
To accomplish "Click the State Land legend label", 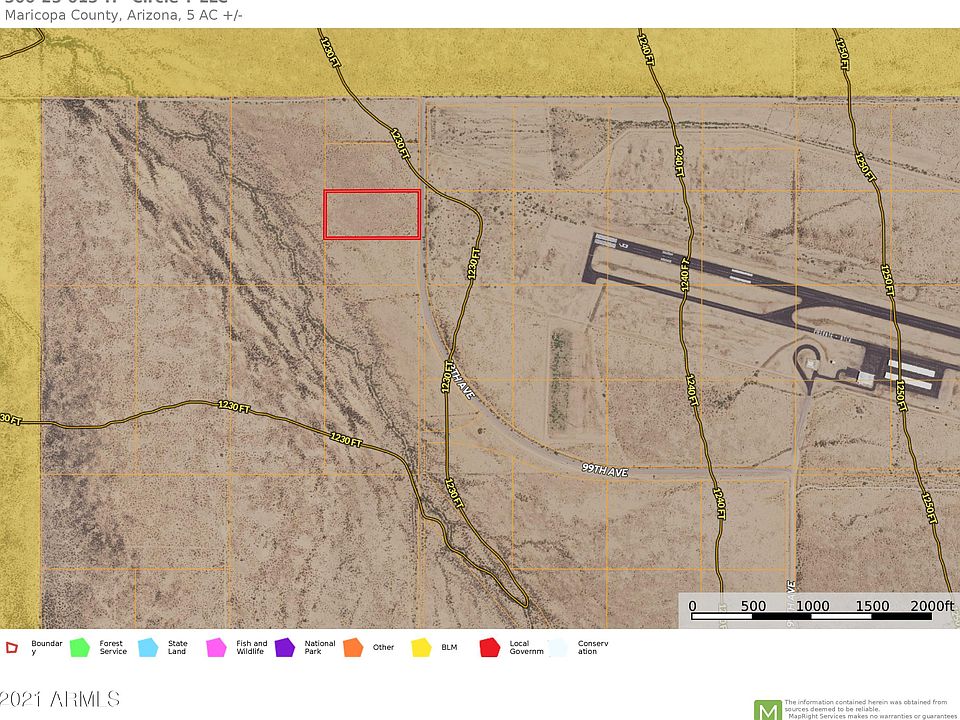I will point(178,647).
